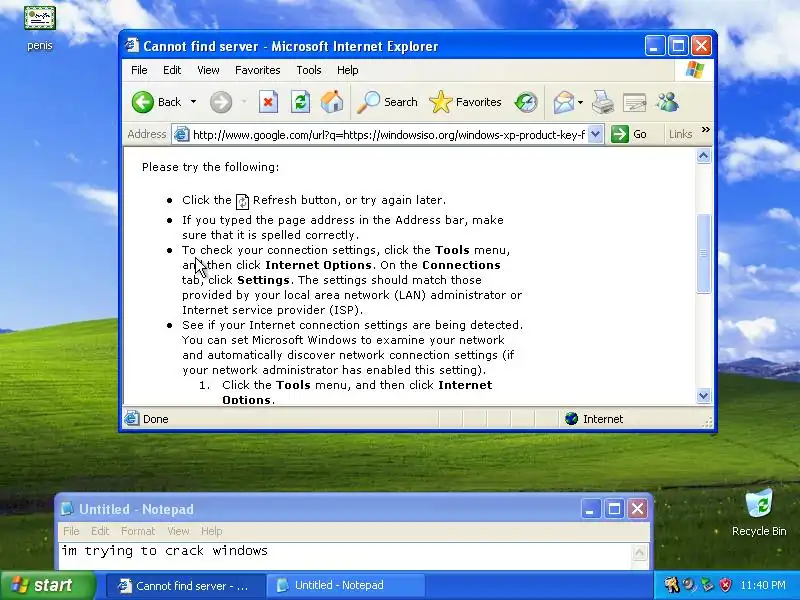
Task: Go to the Home page house icon
Action: point(332,102)
